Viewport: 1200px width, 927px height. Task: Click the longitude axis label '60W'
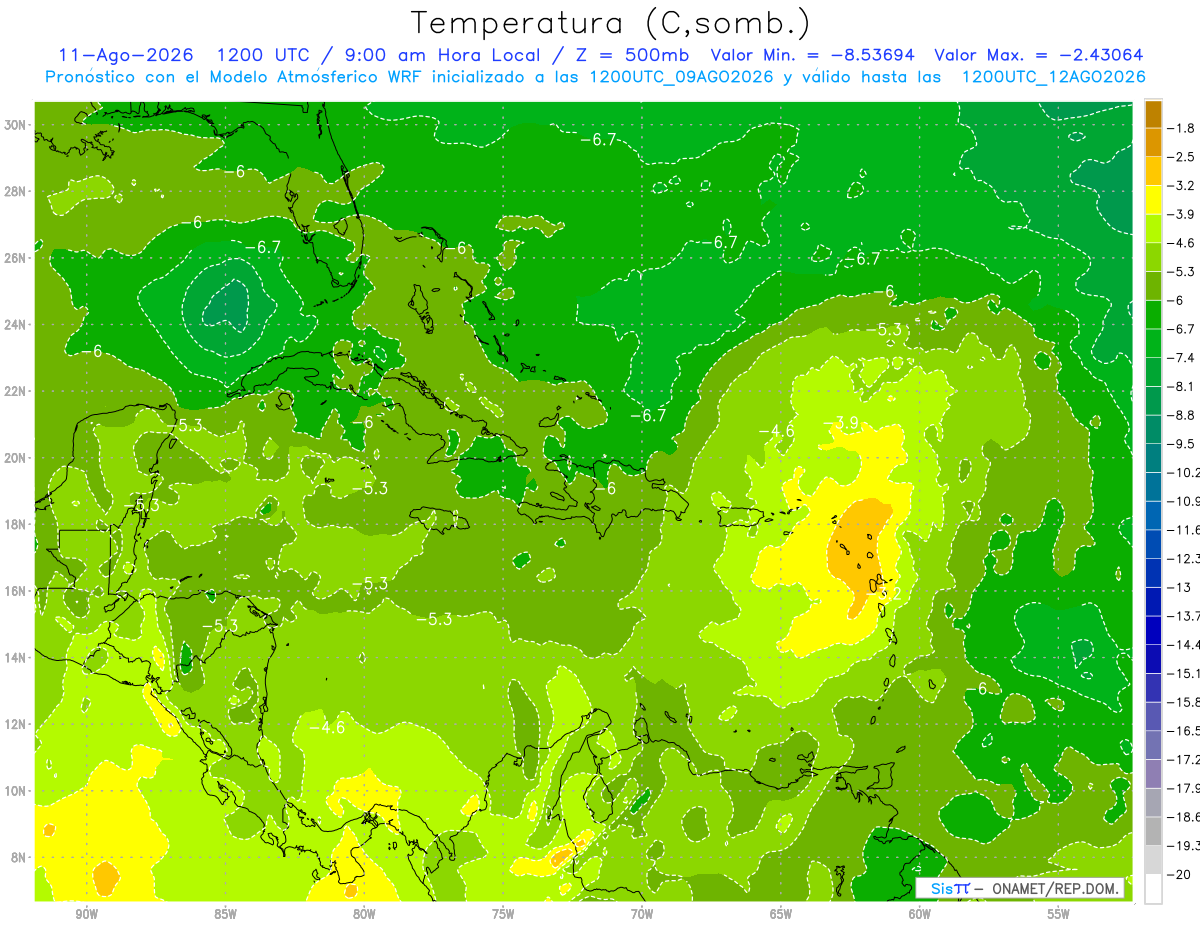[920, 914]
